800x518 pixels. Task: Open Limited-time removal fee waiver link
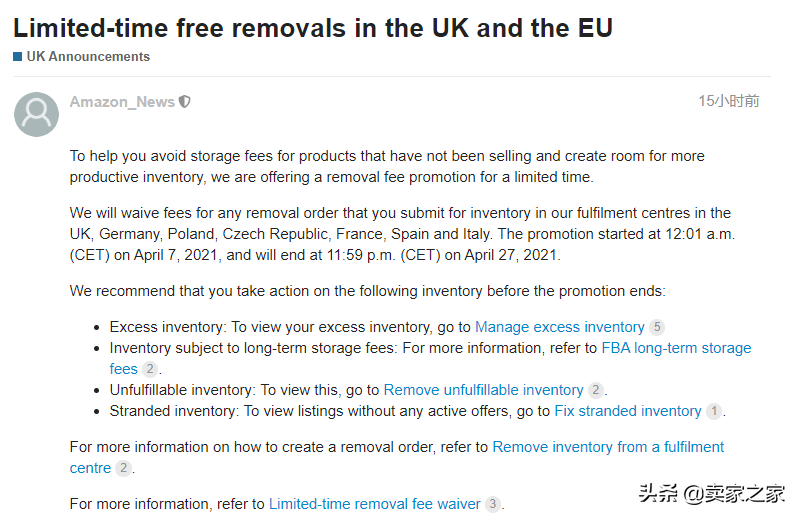pyautogui.click(x=374, y=504)
